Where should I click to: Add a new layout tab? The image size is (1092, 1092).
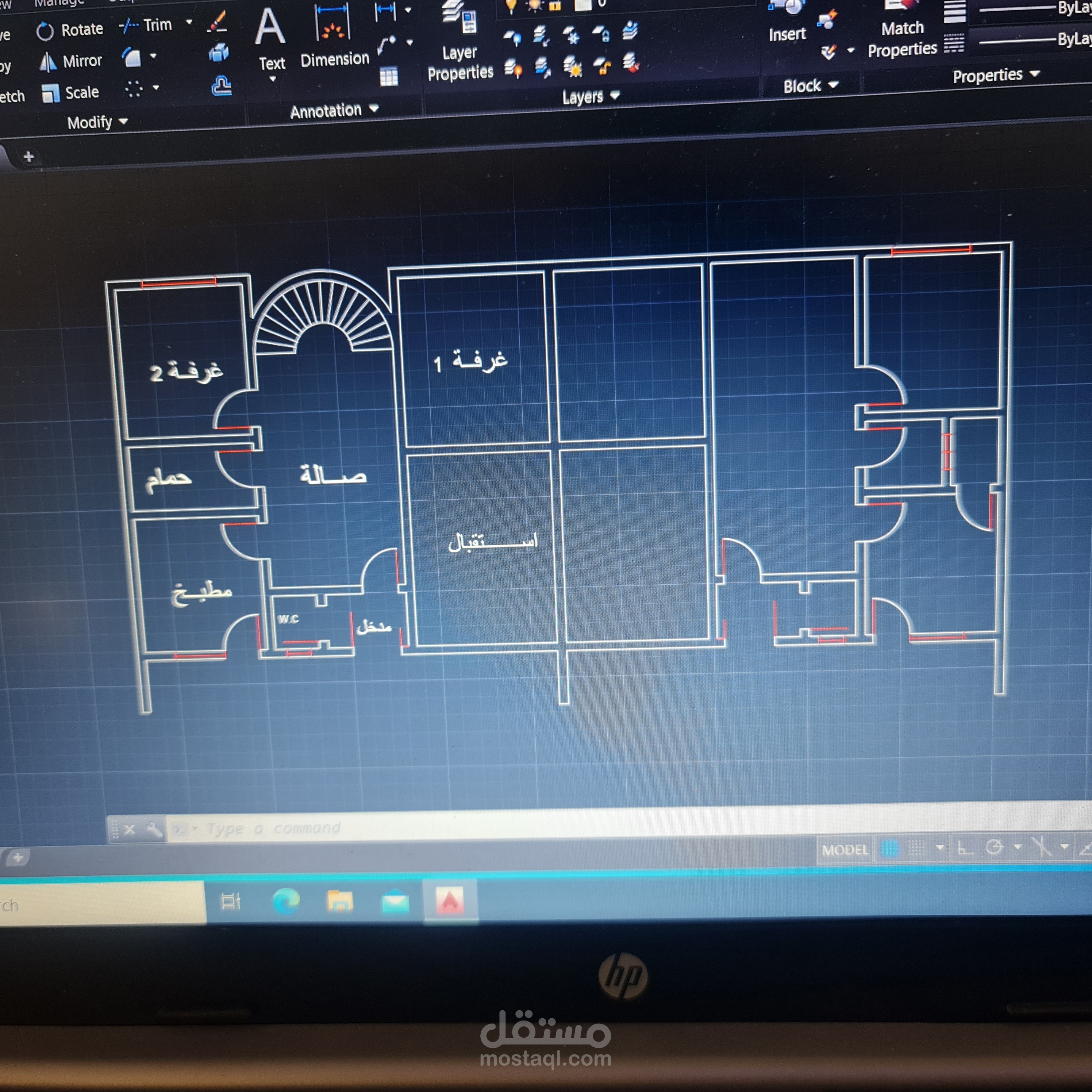point(18,857)
